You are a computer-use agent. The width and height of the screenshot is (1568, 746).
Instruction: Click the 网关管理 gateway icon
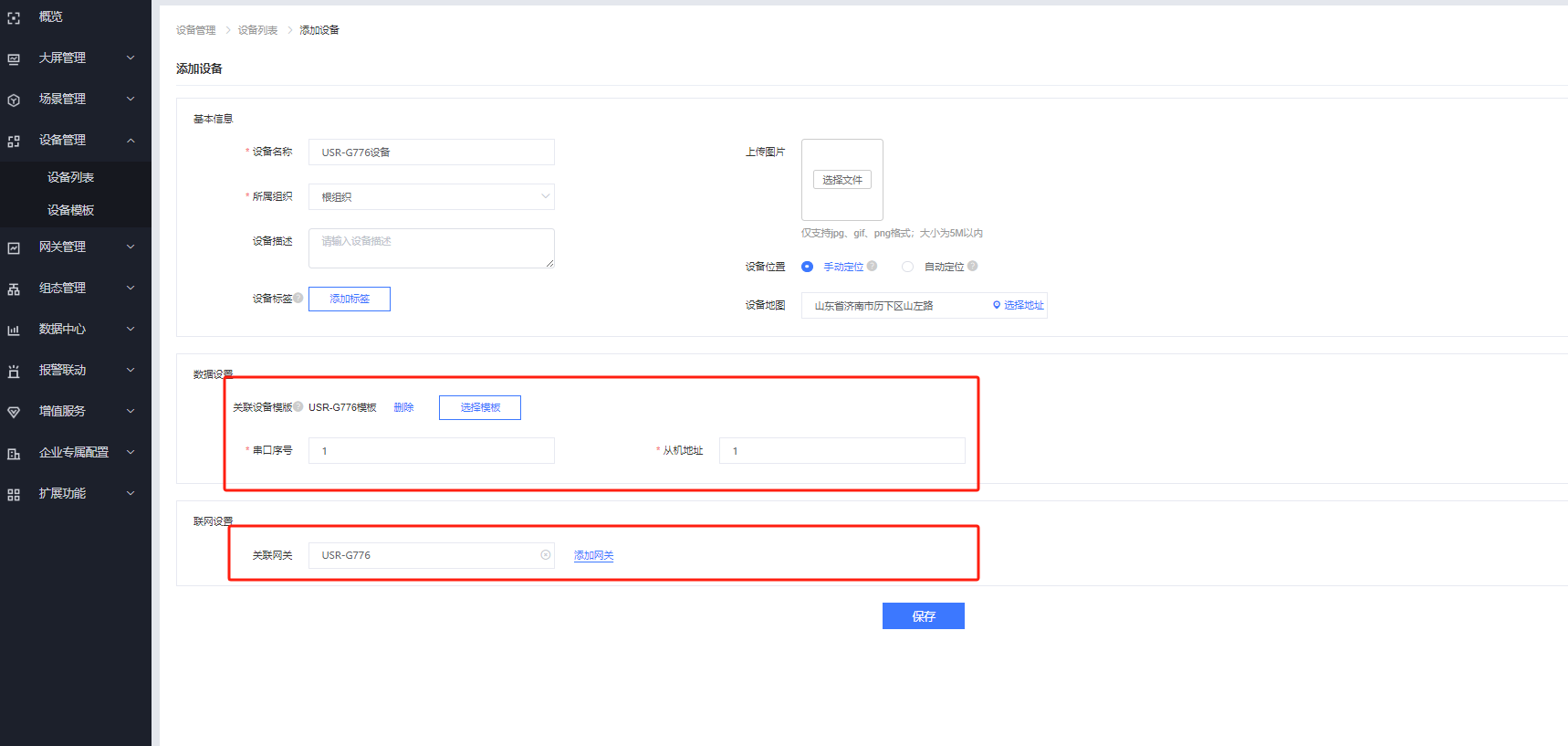[x=14, y=247]
